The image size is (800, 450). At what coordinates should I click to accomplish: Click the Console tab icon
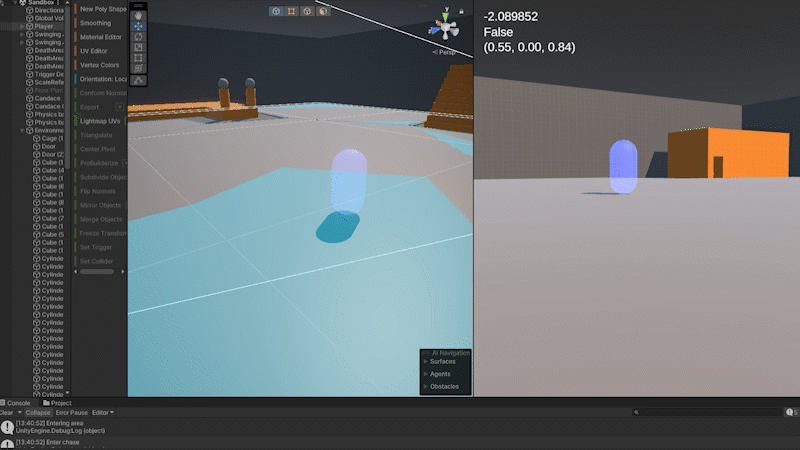tap(3, 403)
